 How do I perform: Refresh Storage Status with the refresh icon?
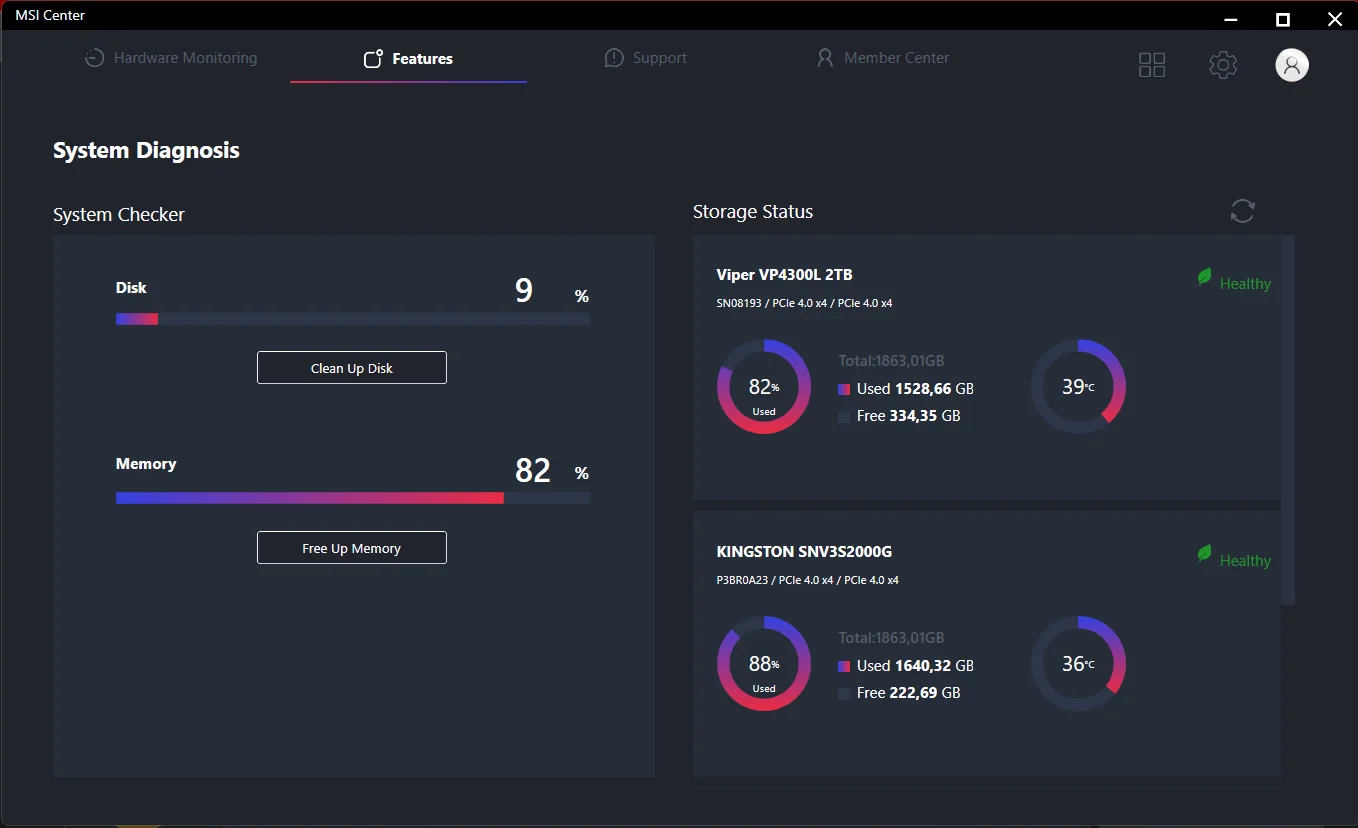[1242, 211]
